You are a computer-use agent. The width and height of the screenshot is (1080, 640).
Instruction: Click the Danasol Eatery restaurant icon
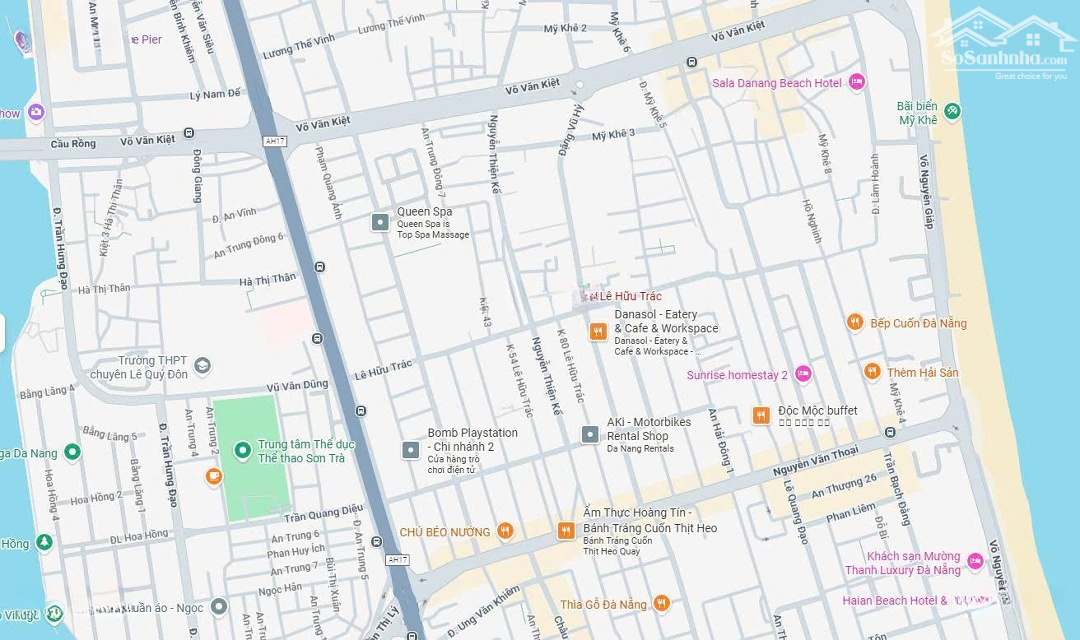(598, 332)
